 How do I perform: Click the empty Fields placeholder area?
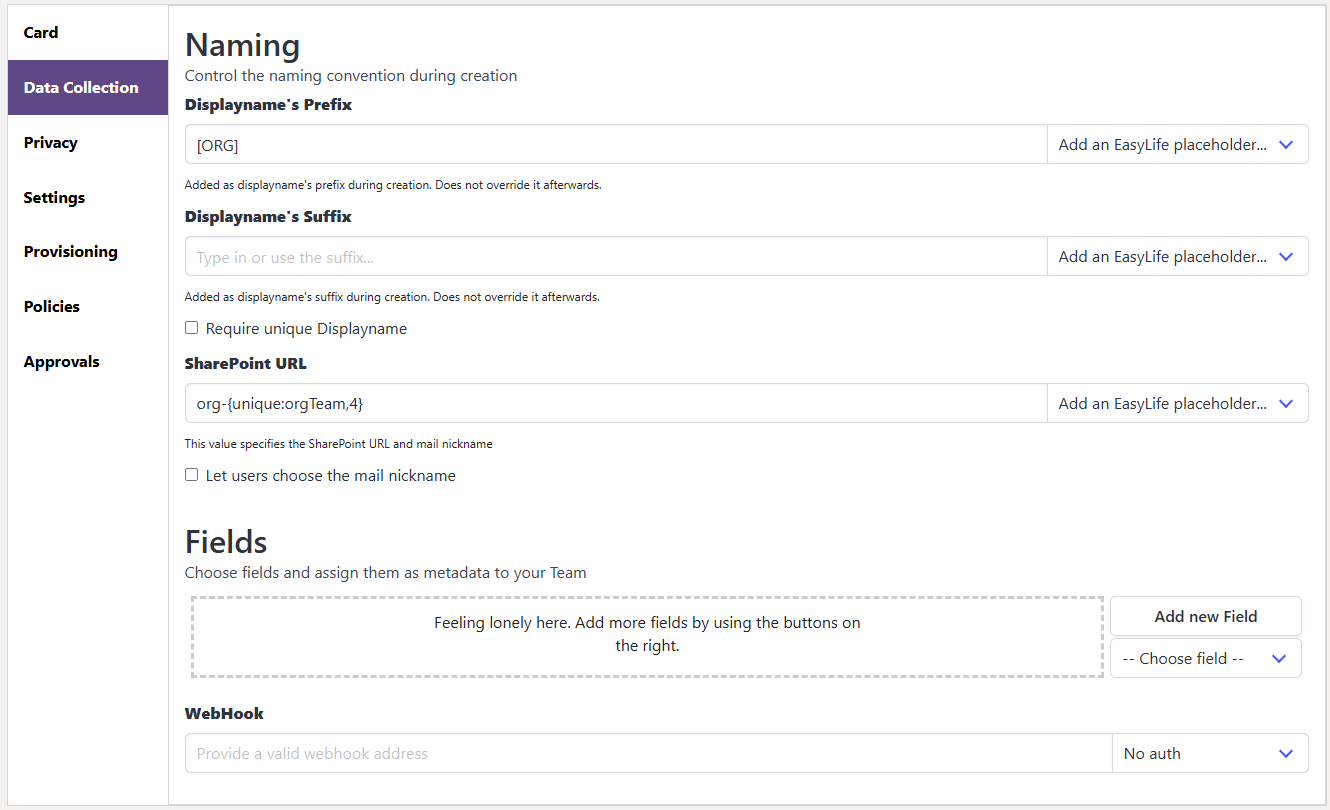[x=647, y=637]
